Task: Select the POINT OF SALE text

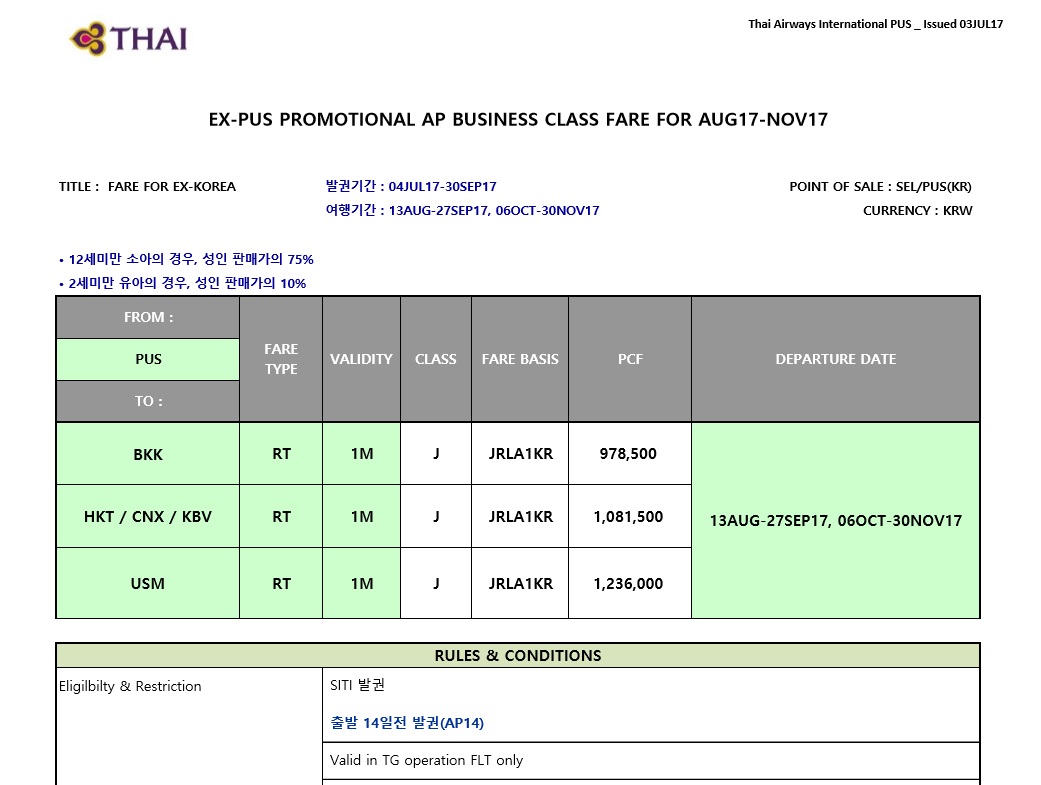Action: tap(880, 187)
